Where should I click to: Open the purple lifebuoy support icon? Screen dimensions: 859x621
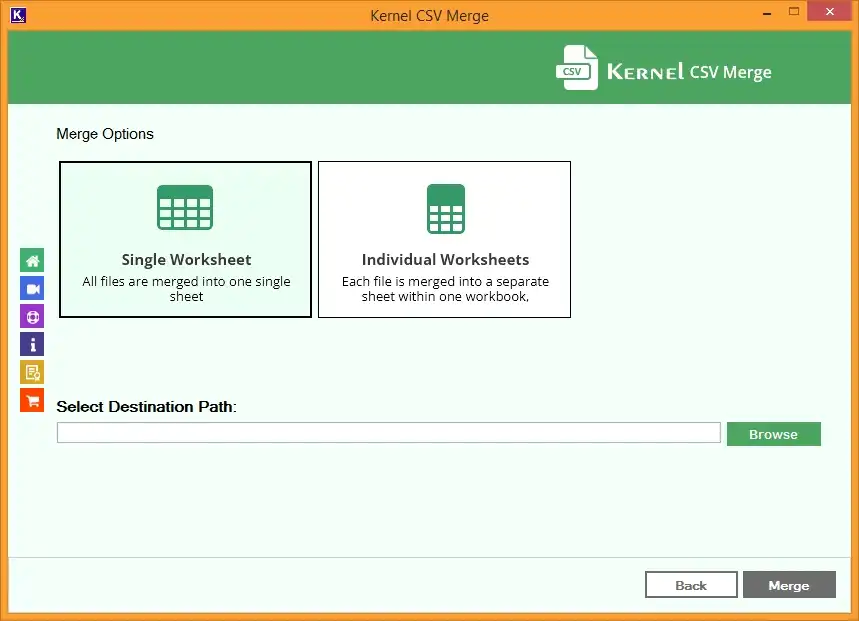click(32, 317)
